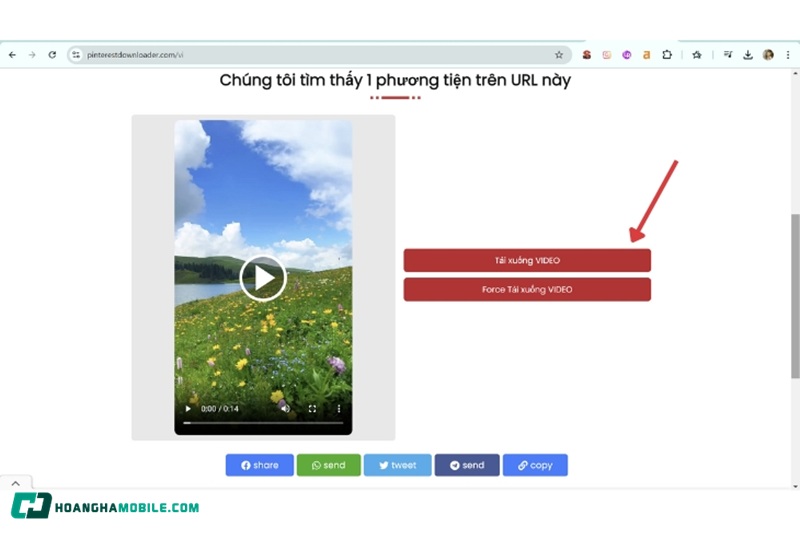
Task: Click the scrollbar up arrow
Action: (x=795, y=74)
